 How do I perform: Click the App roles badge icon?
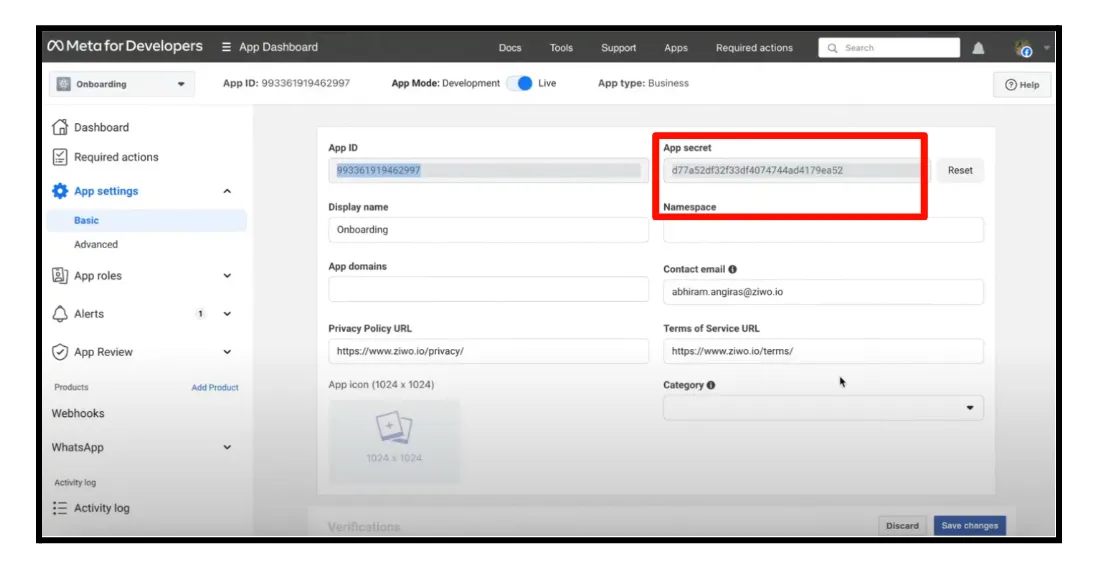click(60, 275)
